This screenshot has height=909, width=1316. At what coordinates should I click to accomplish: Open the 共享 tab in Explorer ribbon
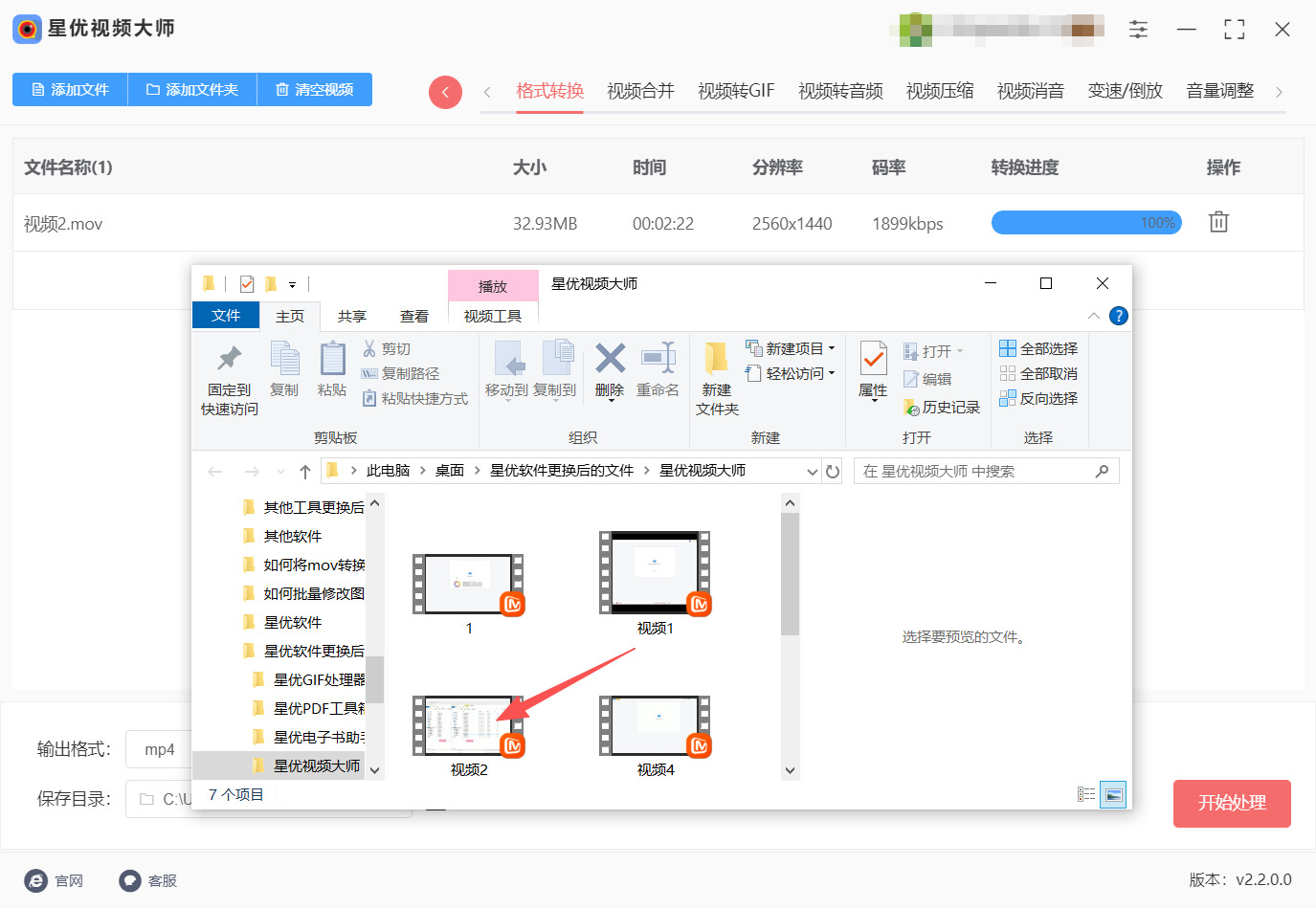coord(352,316)
